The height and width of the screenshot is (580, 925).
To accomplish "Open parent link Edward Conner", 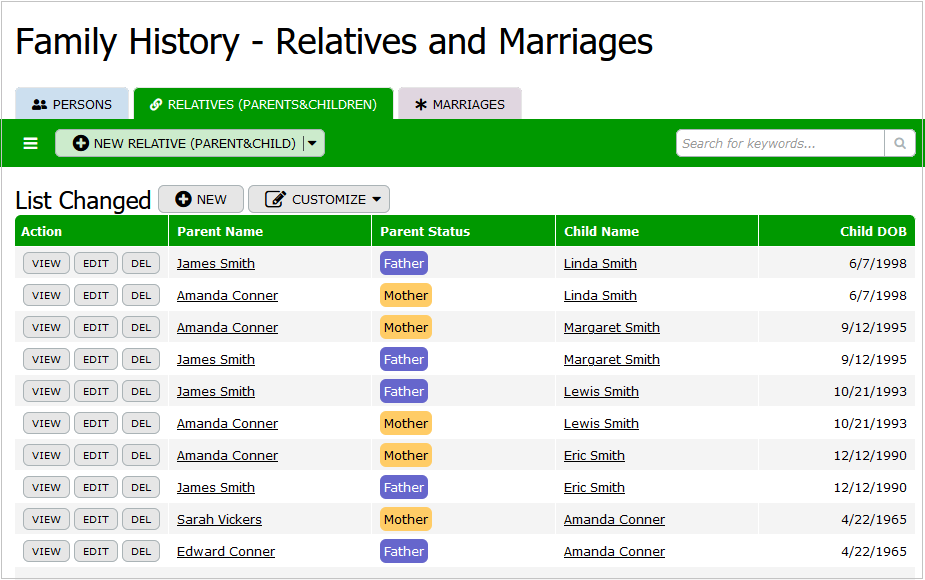I will click(x=226, y=551).
